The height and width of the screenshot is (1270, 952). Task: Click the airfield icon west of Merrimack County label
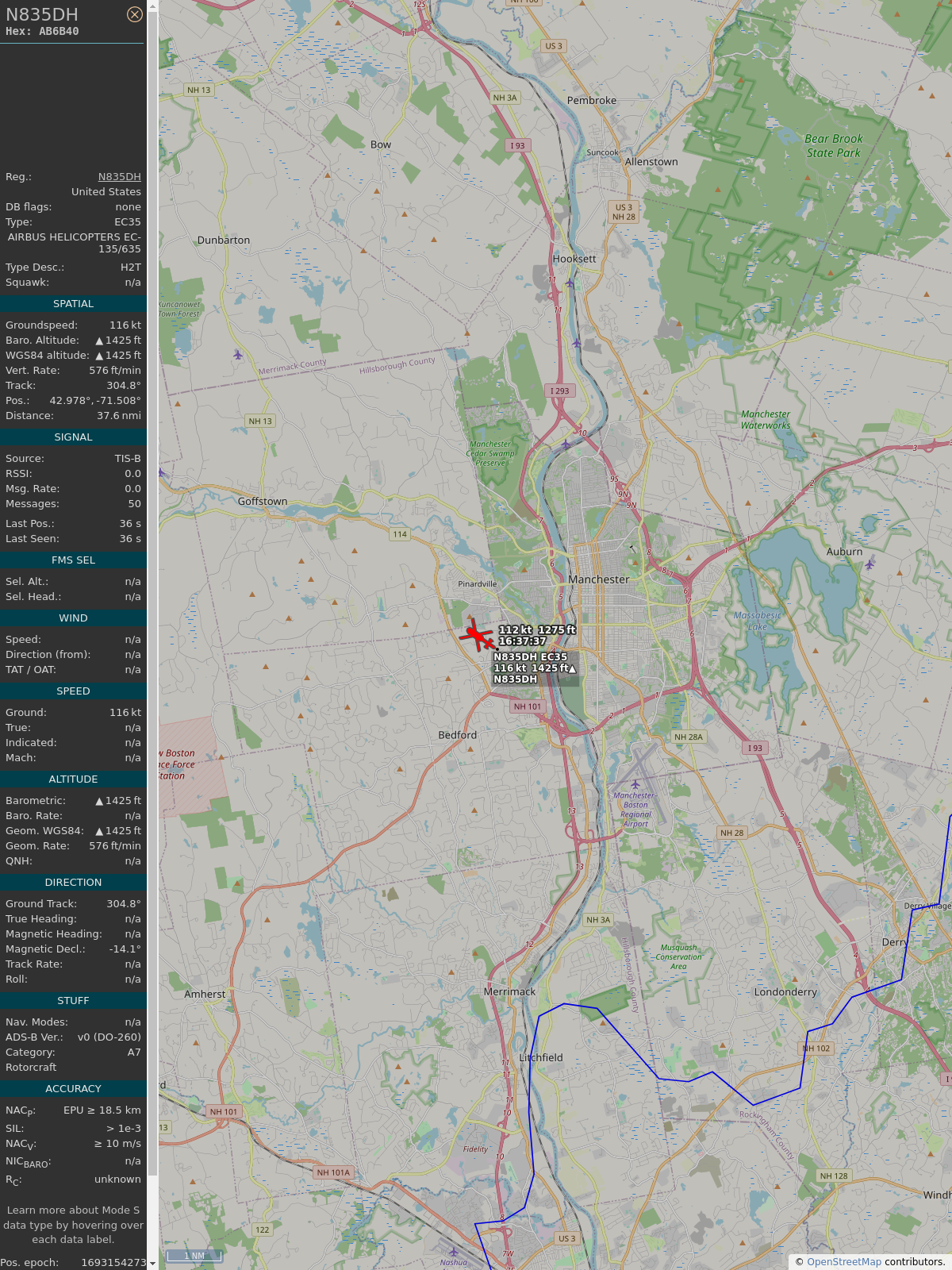coord(238,354)
